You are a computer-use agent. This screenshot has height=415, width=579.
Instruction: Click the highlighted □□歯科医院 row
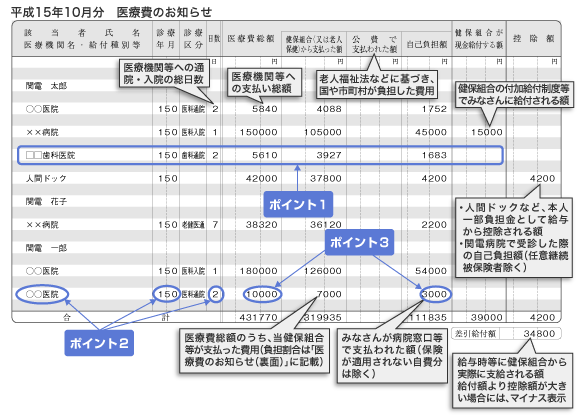[x=260, y=155]
